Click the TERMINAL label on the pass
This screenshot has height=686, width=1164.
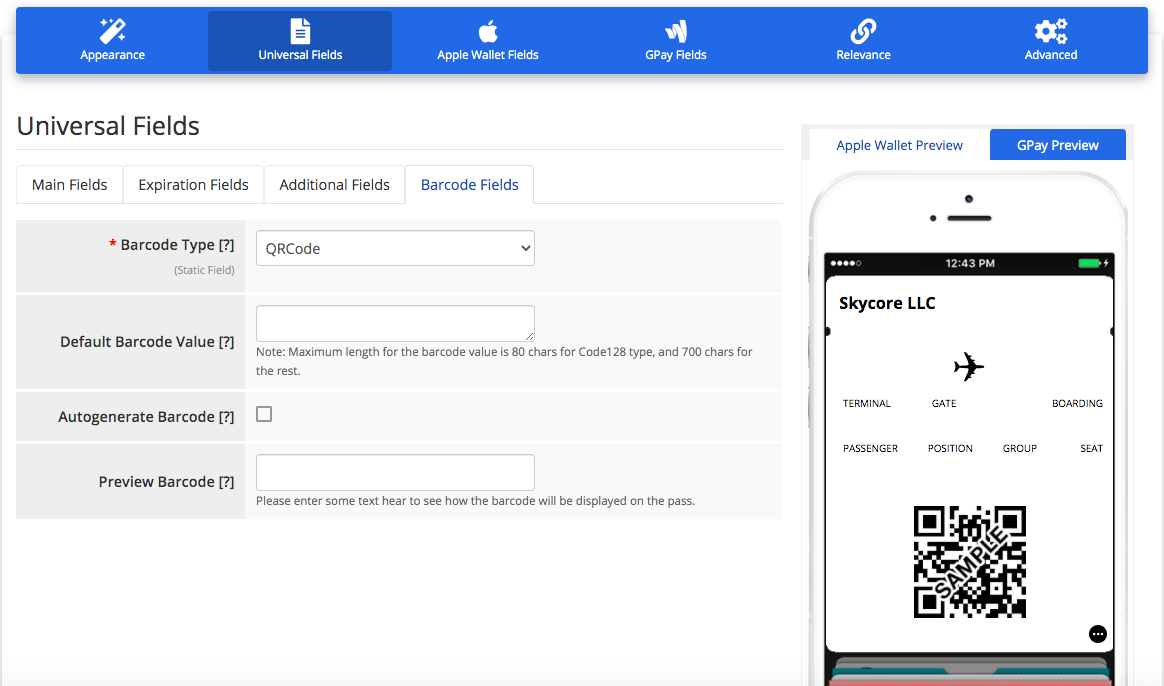(866, 404)
